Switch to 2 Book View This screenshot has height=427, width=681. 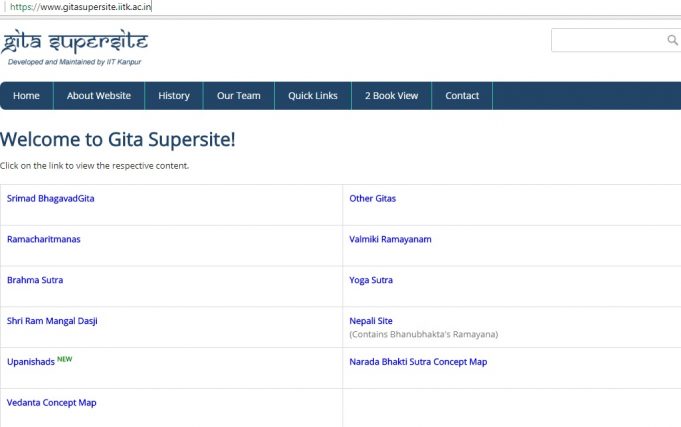(x=391, y=96)
